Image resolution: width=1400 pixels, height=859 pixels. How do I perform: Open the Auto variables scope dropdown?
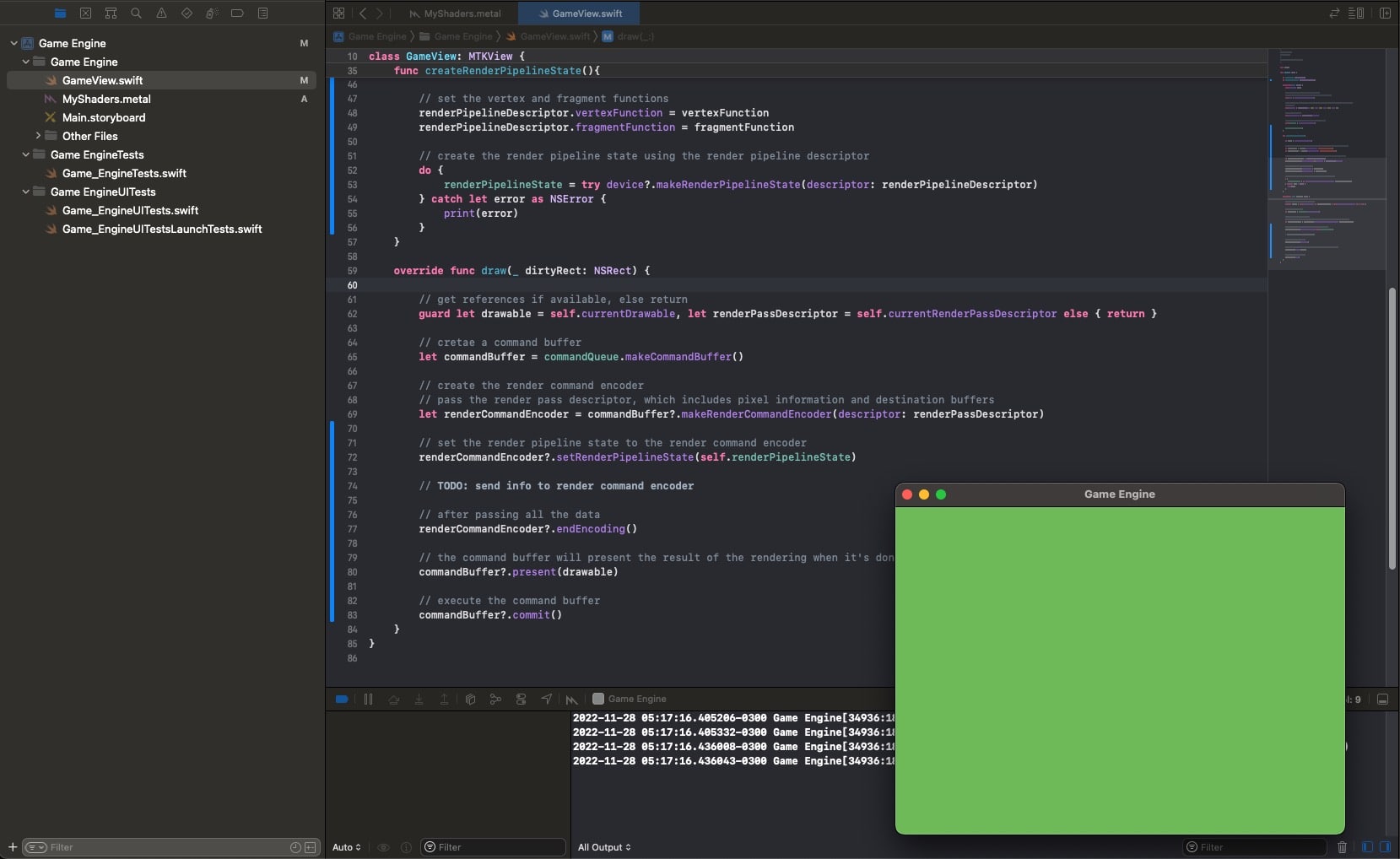tap(347, 847)
